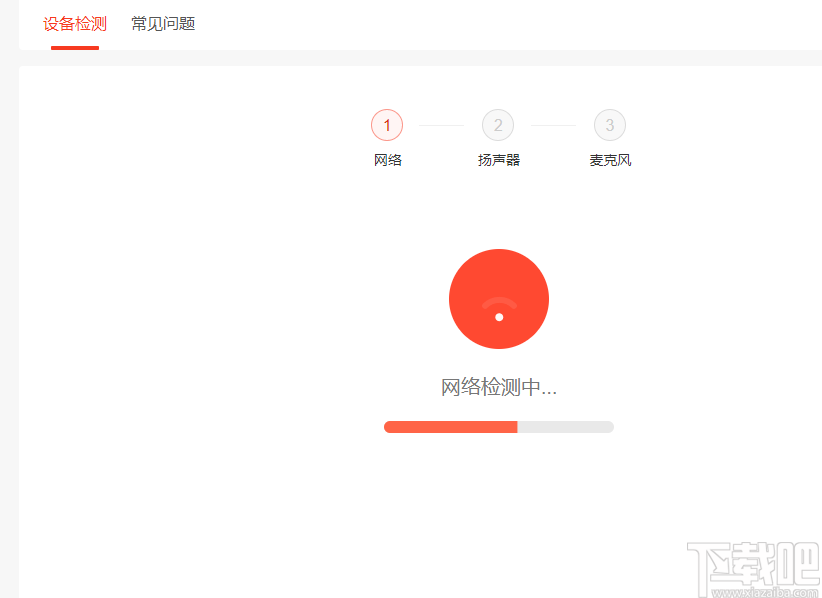This screenshot has height=598, width=822.
Task: Switch to the 常见问题 tab
Action: [161, 24]
